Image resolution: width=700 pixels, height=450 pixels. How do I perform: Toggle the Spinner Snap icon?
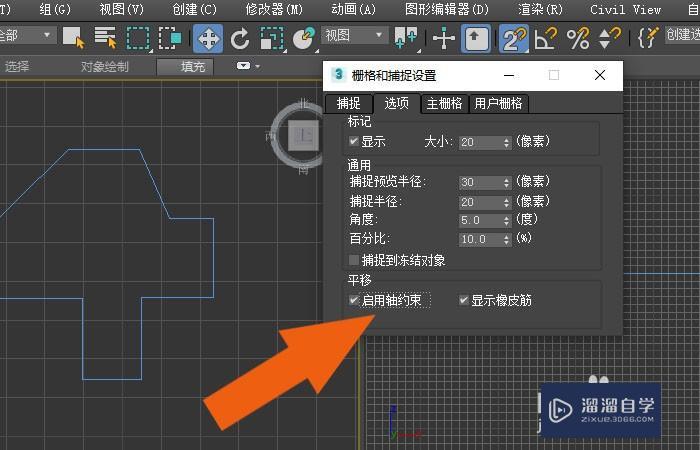point(610,38)
